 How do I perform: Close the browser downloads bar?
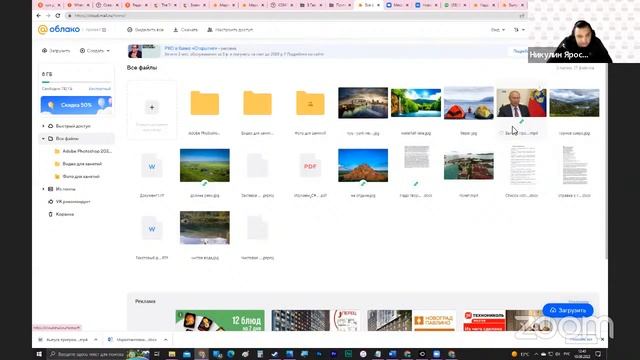pyautogui.click(x=602, y=340)
